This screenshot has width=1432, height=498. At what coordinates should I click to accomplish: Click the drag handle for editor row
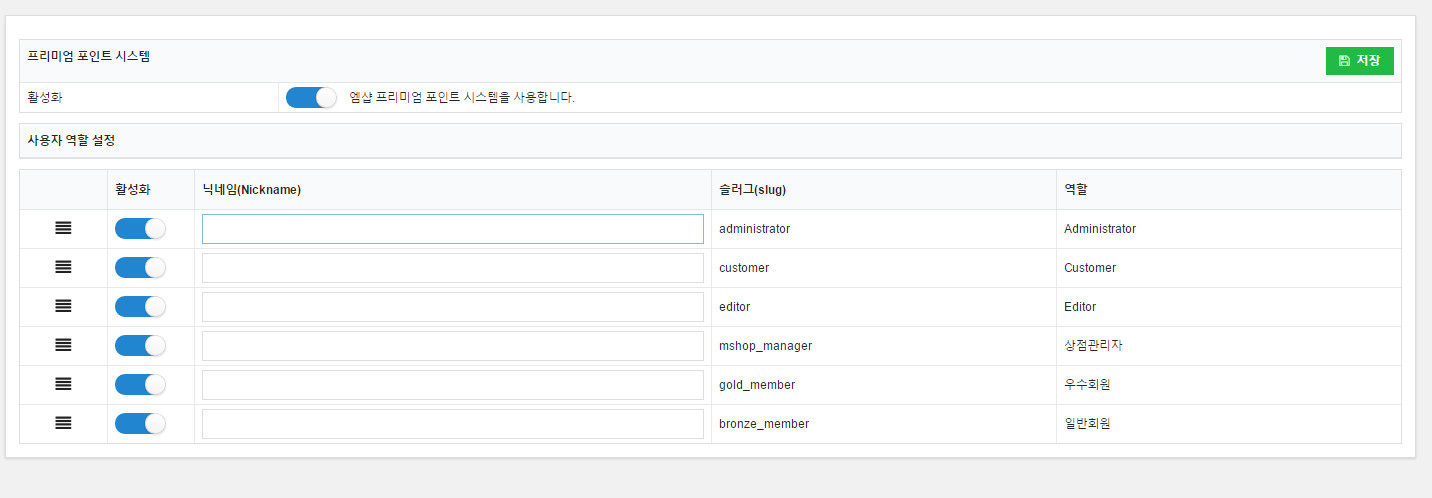[x=63, y=307]
